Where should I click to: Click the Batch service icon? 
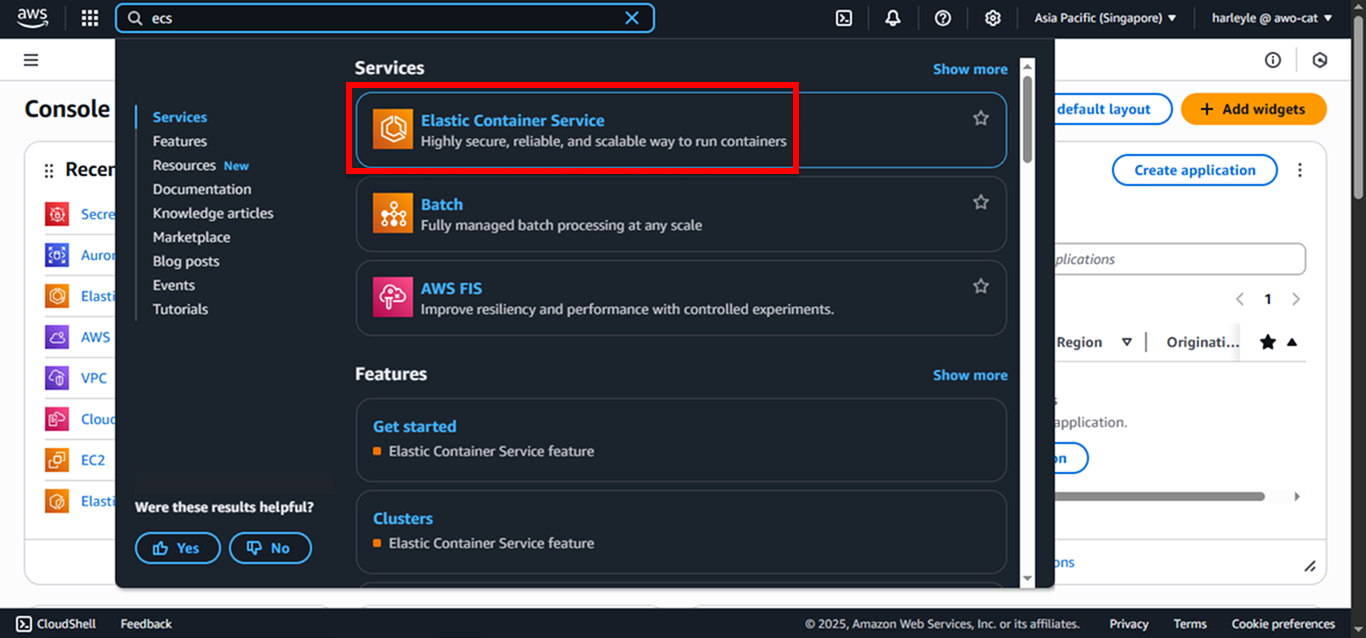pyautogui.click(x=392, y=214)
